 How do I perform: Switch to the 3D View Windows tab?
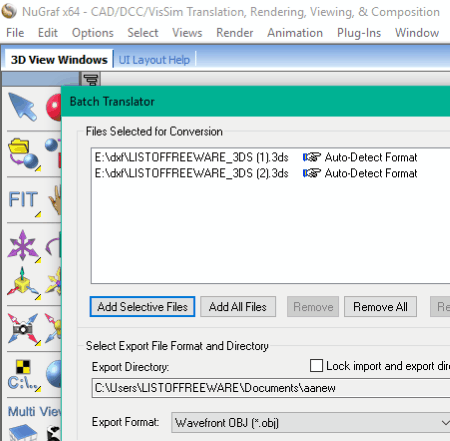pyautogui.click(x=59, y=60)
